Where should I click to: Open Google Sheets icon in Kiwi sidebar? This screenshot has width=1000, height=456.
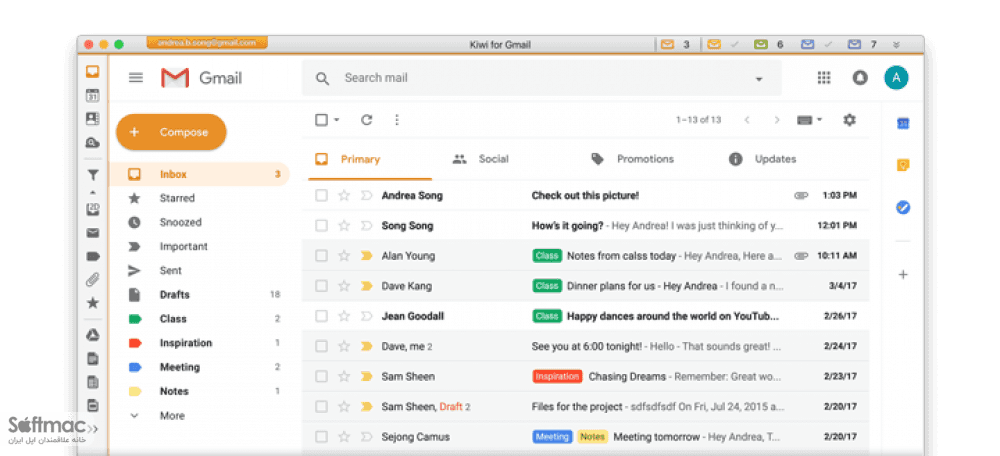(92, 382)
